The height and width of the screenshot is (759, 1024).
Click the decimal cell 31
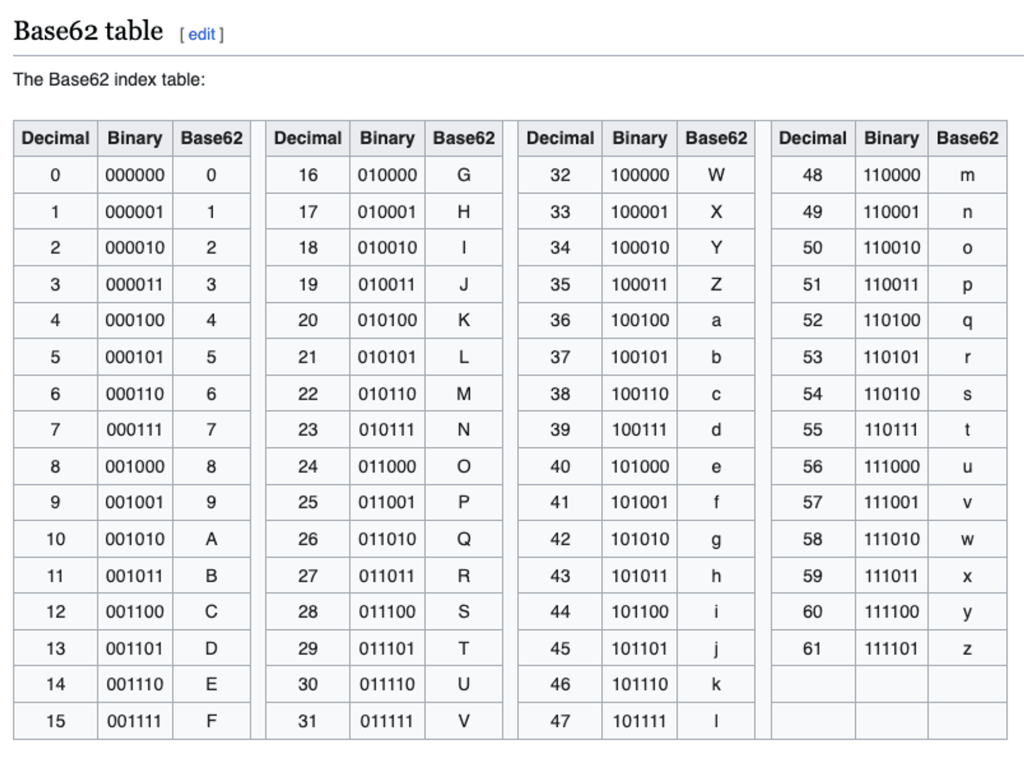tap(308, 721)
